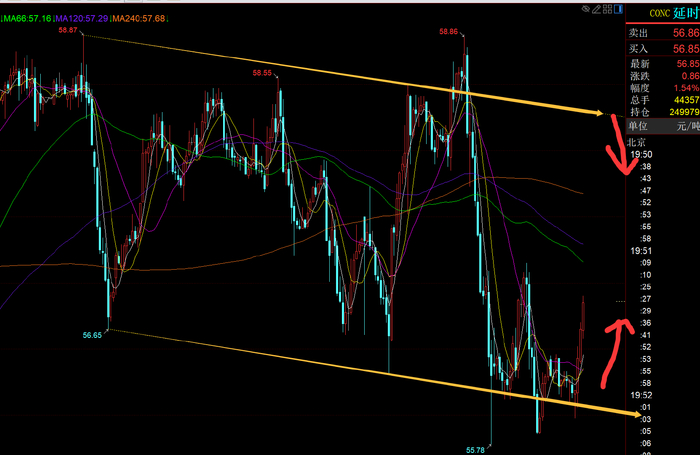Image resolution: width=700 pixels, height=455 pixels.
Task: Click the MA66:57.16 indicator label
Action: point(27,18)
